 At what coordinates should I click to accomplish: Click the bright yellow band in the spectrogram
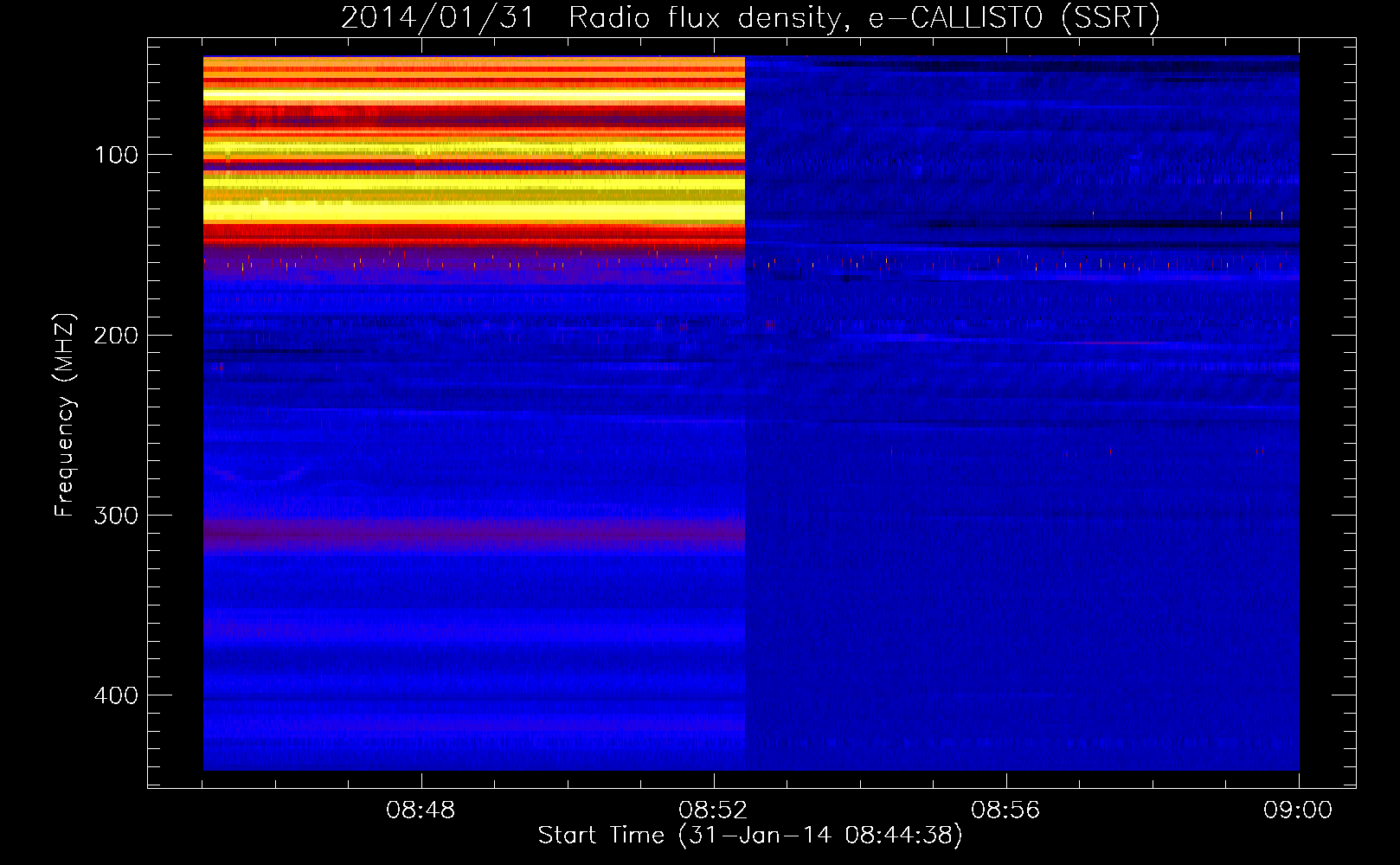474,212
